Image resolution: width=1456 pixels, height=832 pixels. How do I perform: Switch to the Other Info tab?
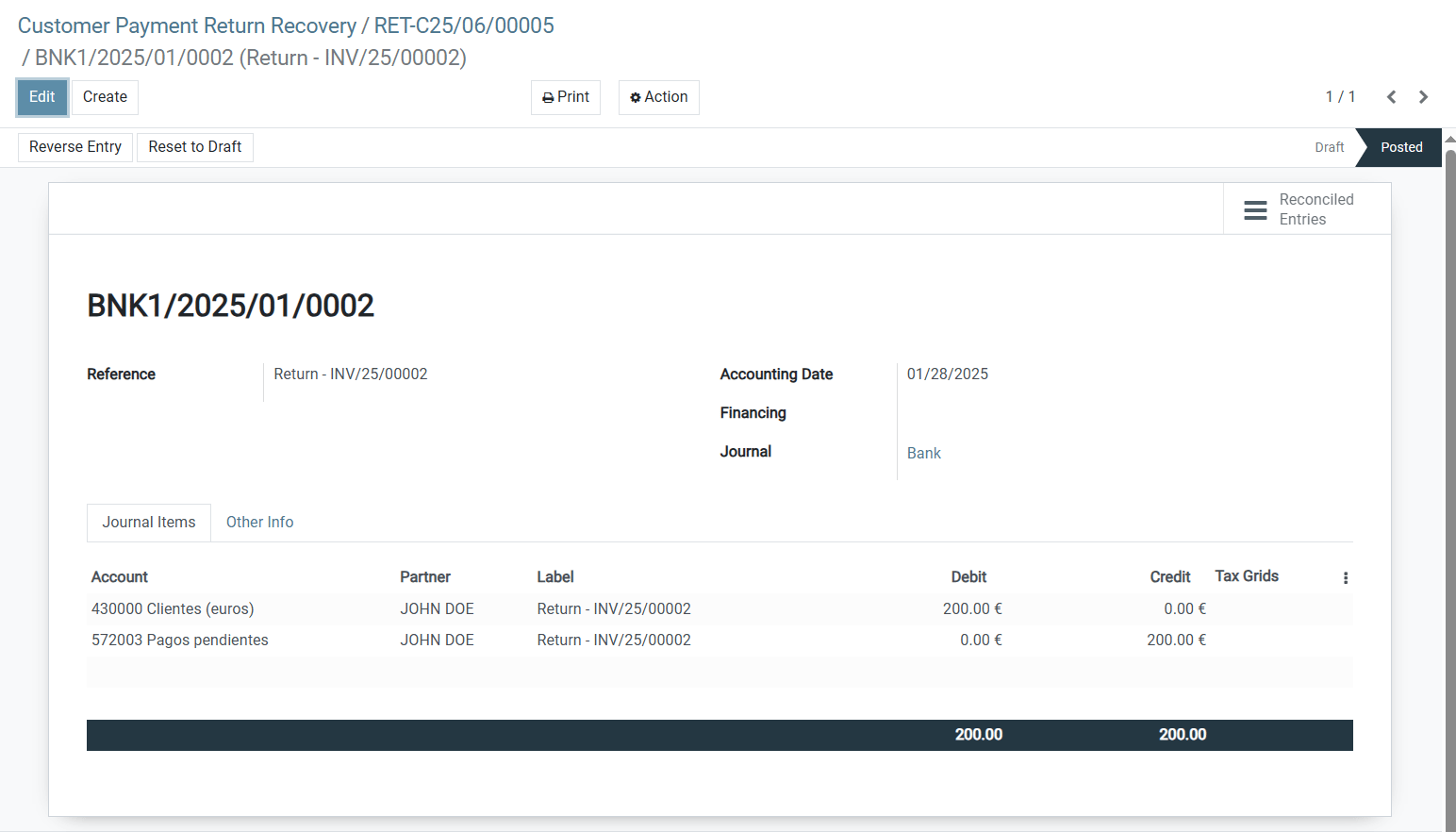click(259, 522)
